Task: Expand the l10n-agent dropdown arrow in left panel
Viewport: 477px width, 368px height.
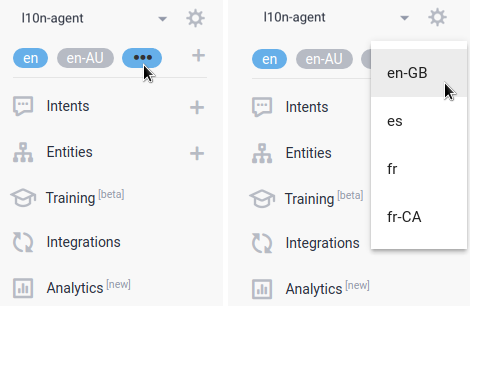Action: pyautogui.click(x=162, y=19)
